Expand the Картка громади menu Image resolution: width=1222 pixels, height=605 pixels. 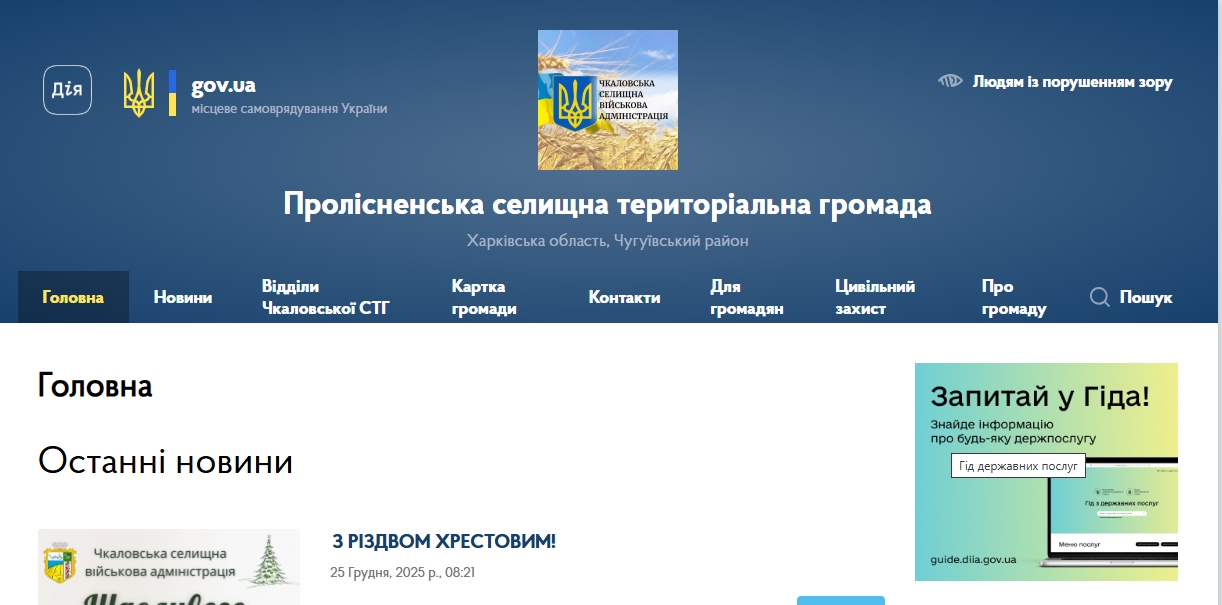(x=484, y=297)
